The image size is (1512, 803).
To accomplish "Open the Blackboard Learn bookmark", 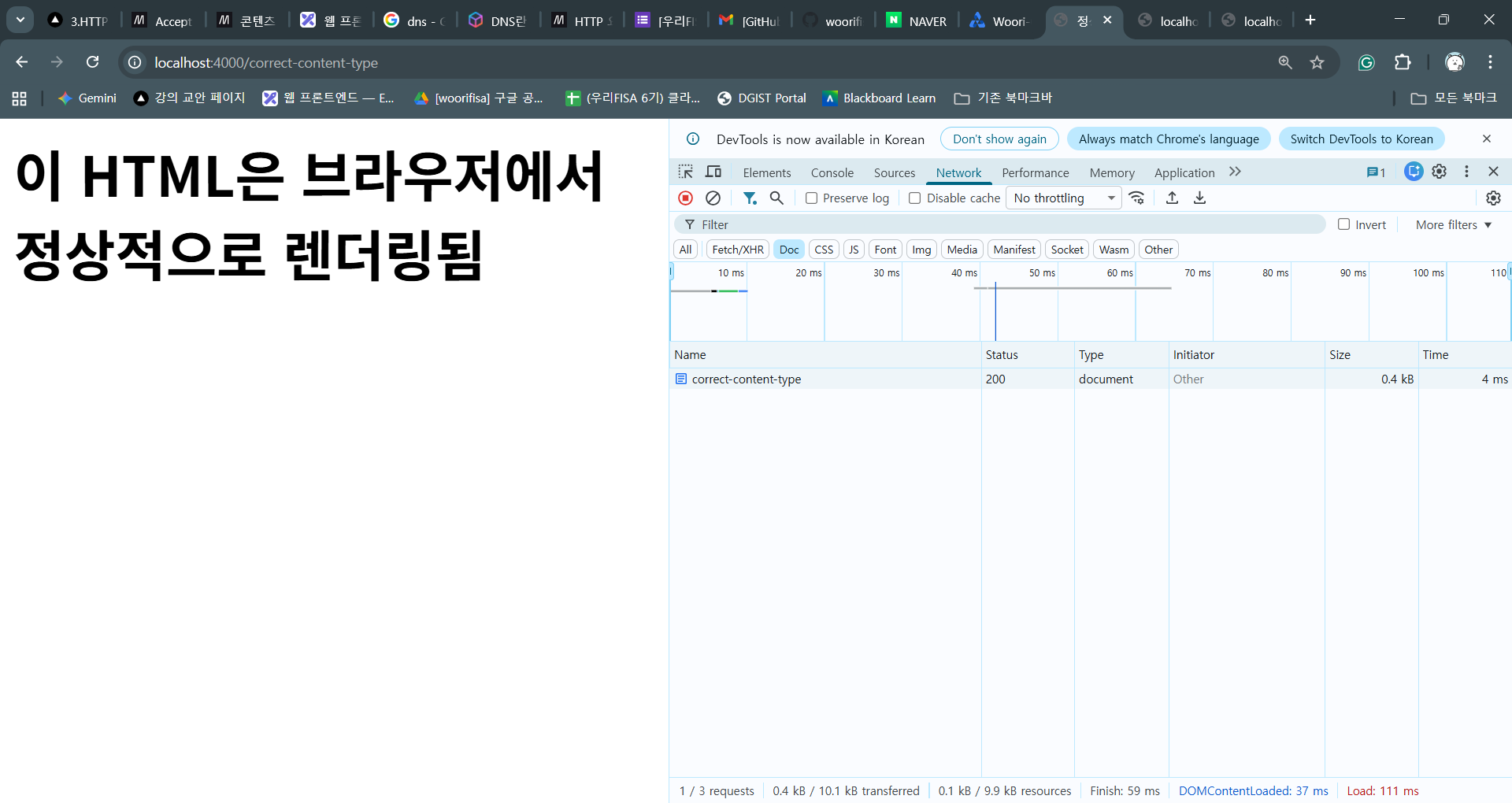I will (879, 98).
